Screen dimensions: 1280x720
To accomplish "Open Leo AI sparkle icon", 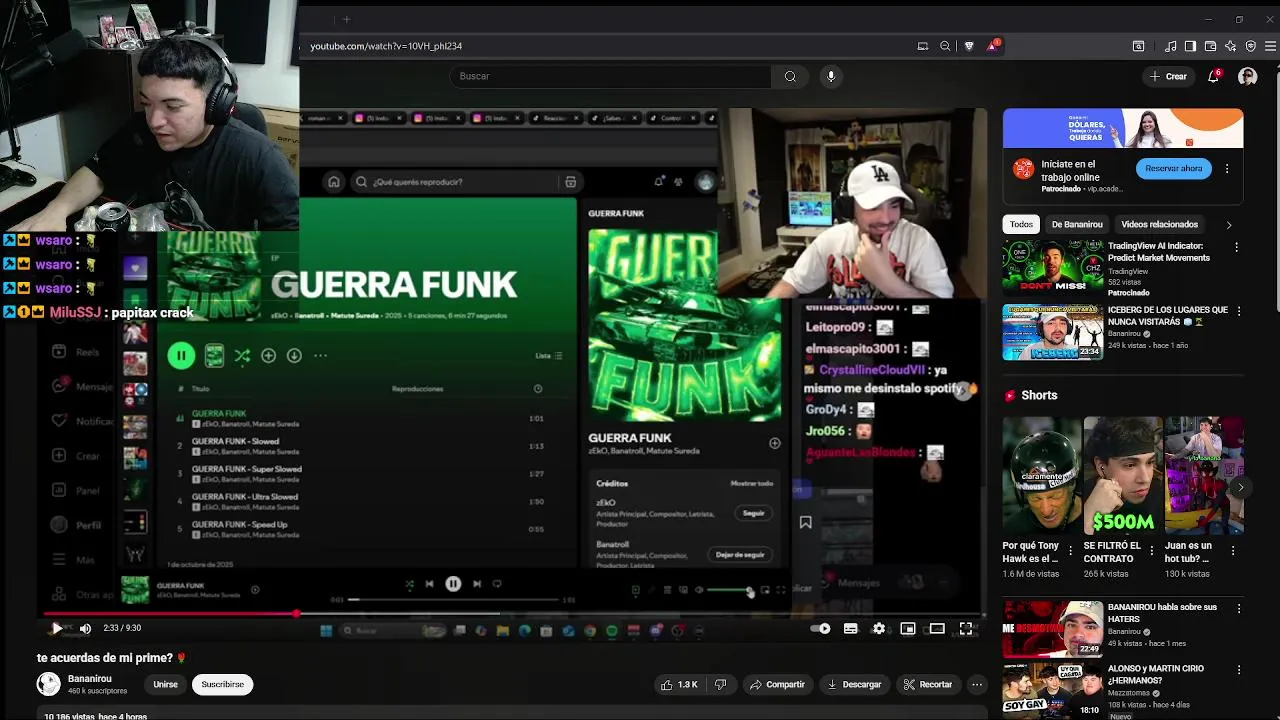I will [x=1230, y=46].
